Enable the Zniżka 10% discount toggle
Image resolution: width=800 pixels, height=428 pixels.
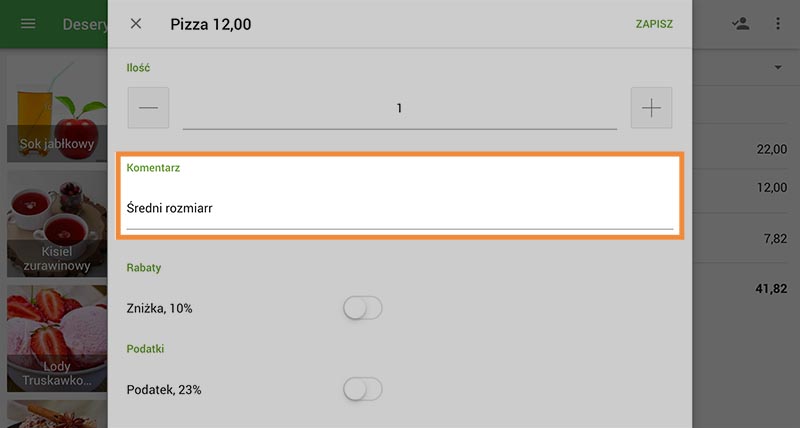pos(362,308)
